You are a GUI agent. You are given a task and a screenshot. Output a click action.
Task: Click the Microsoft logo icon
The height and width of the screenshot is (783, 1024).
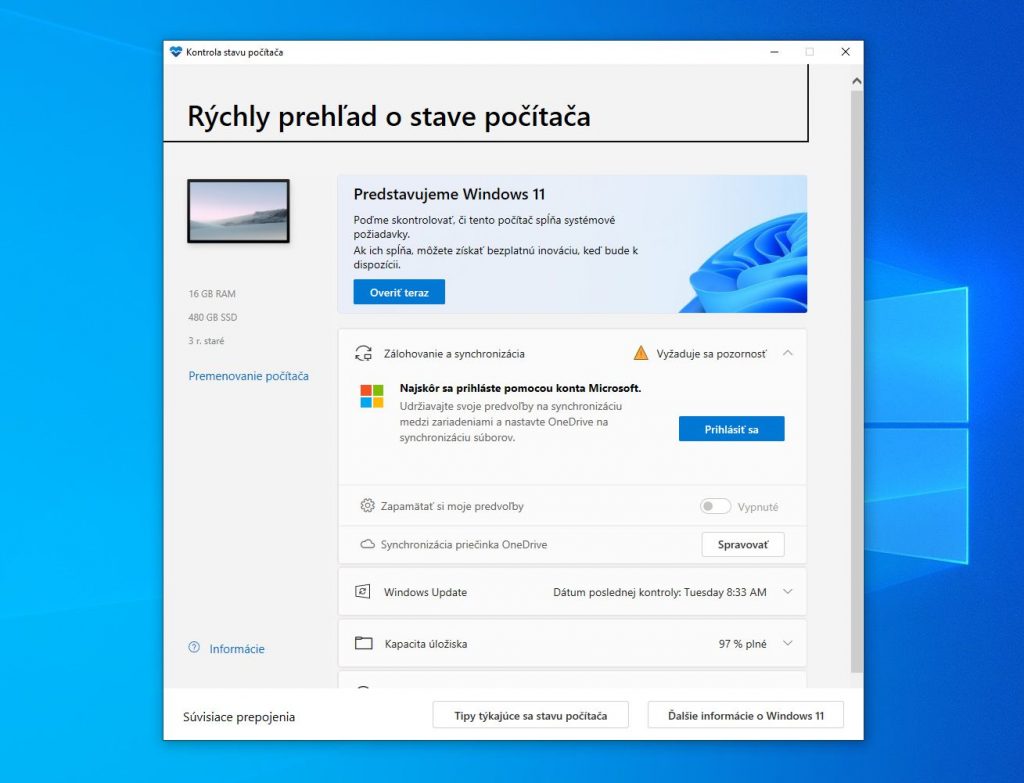pyautogui.click(x=372, y=396)
